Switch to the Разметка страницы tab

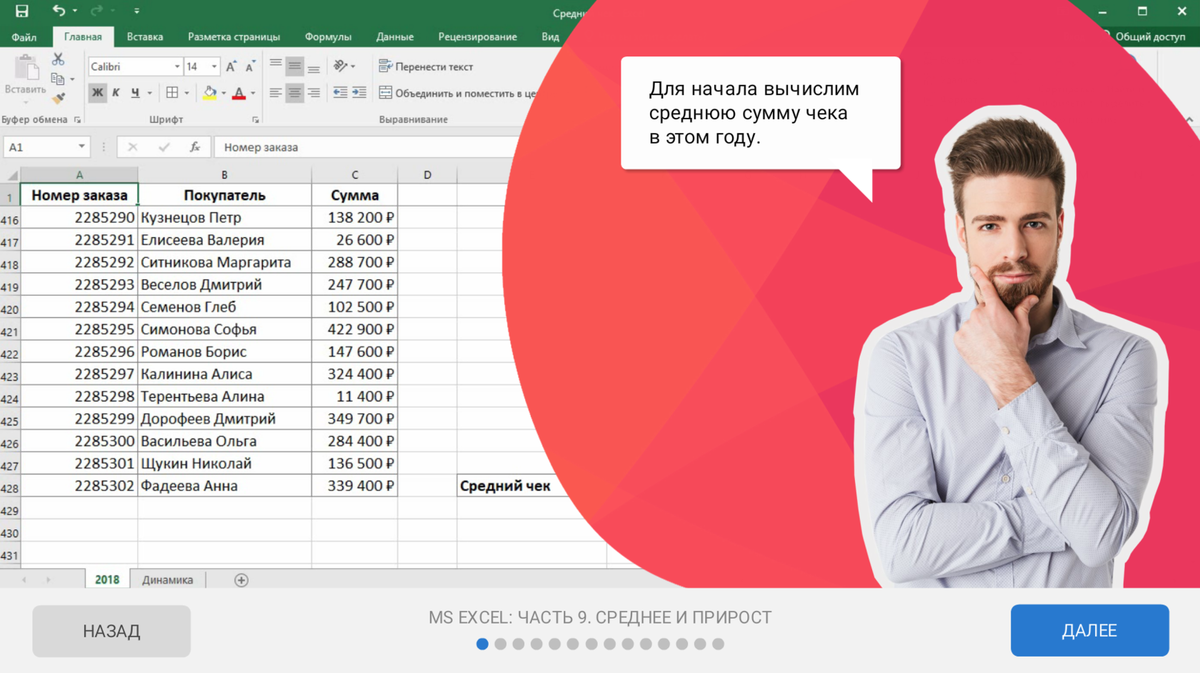[234, 37]
